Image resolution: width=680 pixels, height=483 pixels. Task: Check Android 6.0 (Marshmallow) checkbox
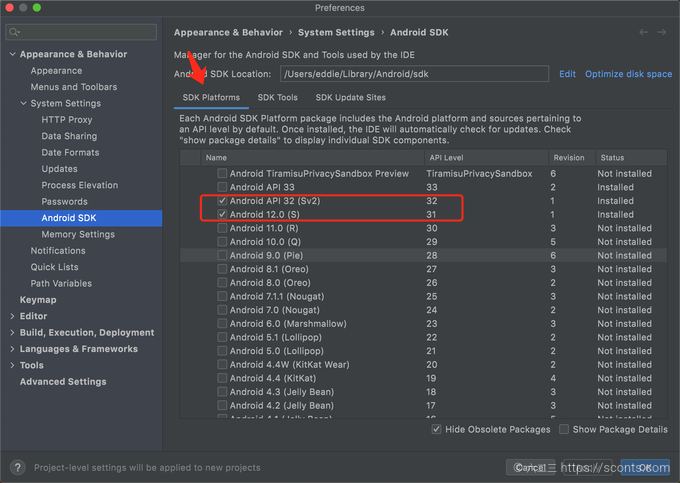coord(222,323)
